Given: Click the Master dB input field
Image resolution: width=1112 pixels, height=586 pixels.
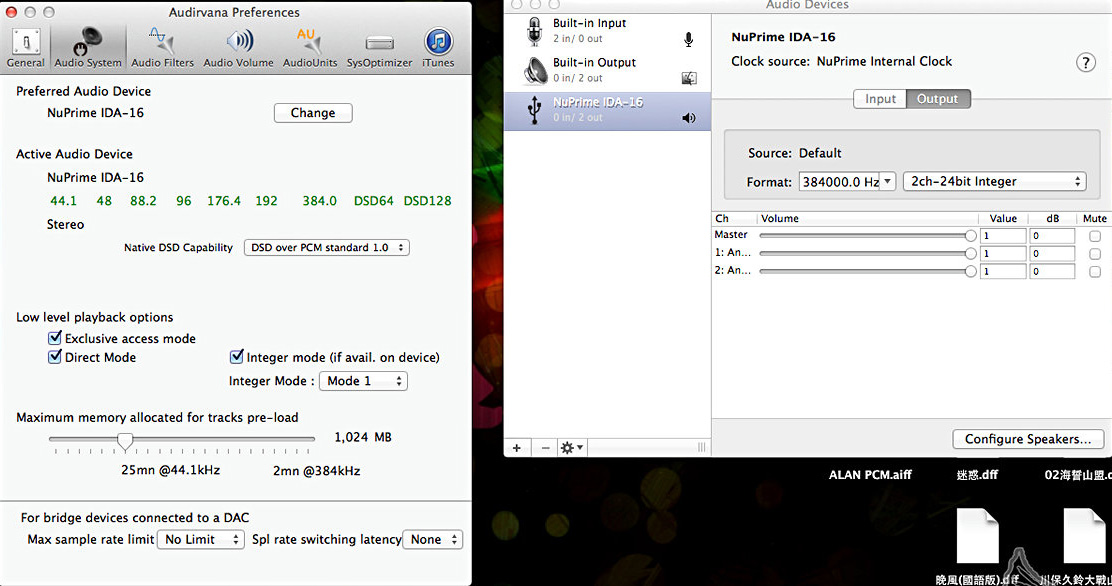Looking at the screenshot, I should (1052, 236).
